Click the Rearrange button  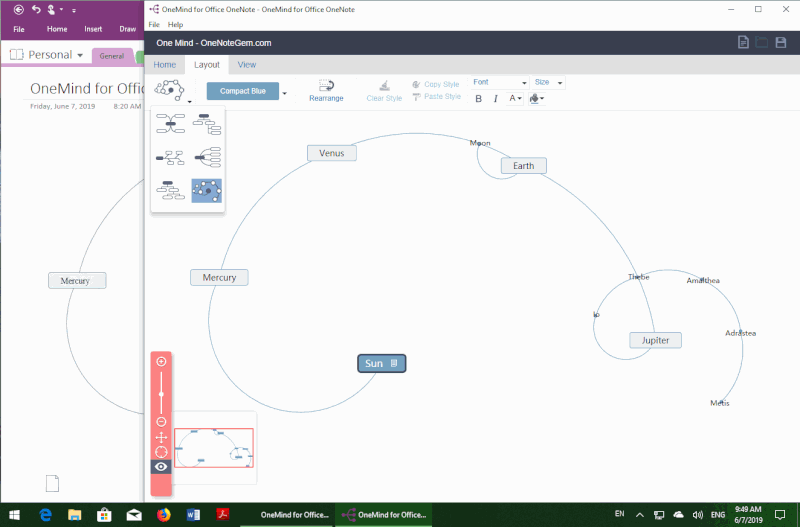point(326,91)
